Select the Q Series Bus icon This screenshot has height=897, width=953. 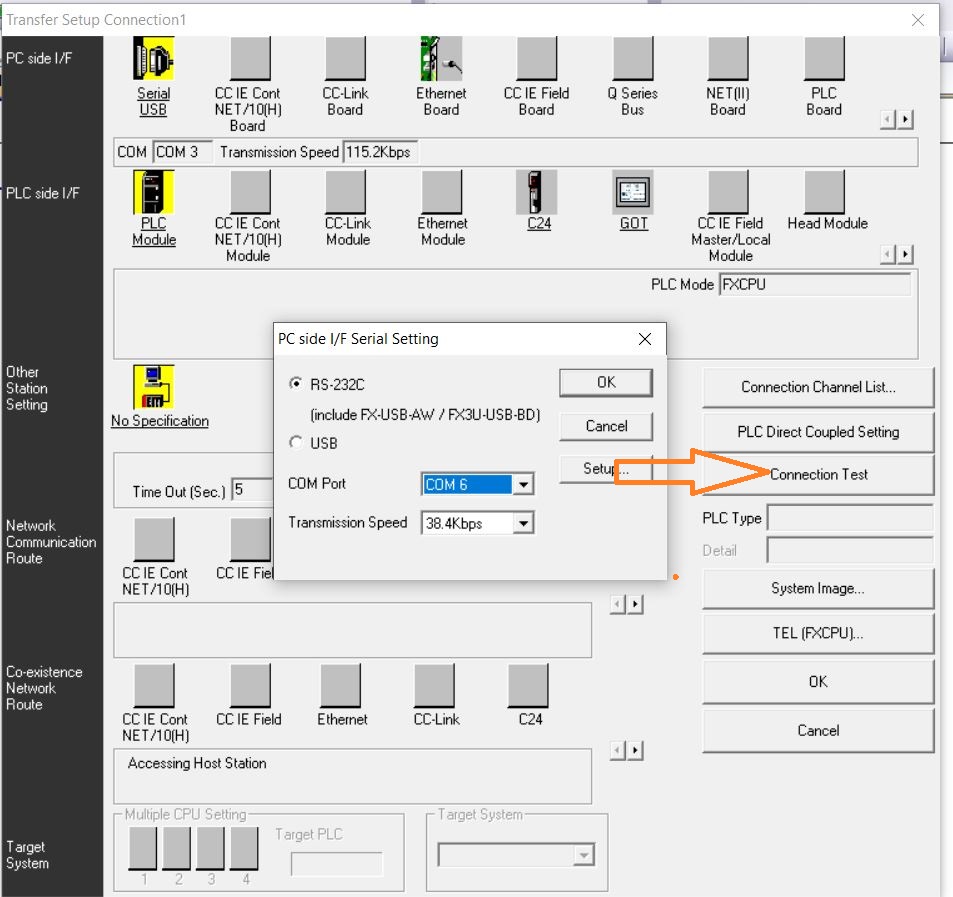(x=632, y=60)
